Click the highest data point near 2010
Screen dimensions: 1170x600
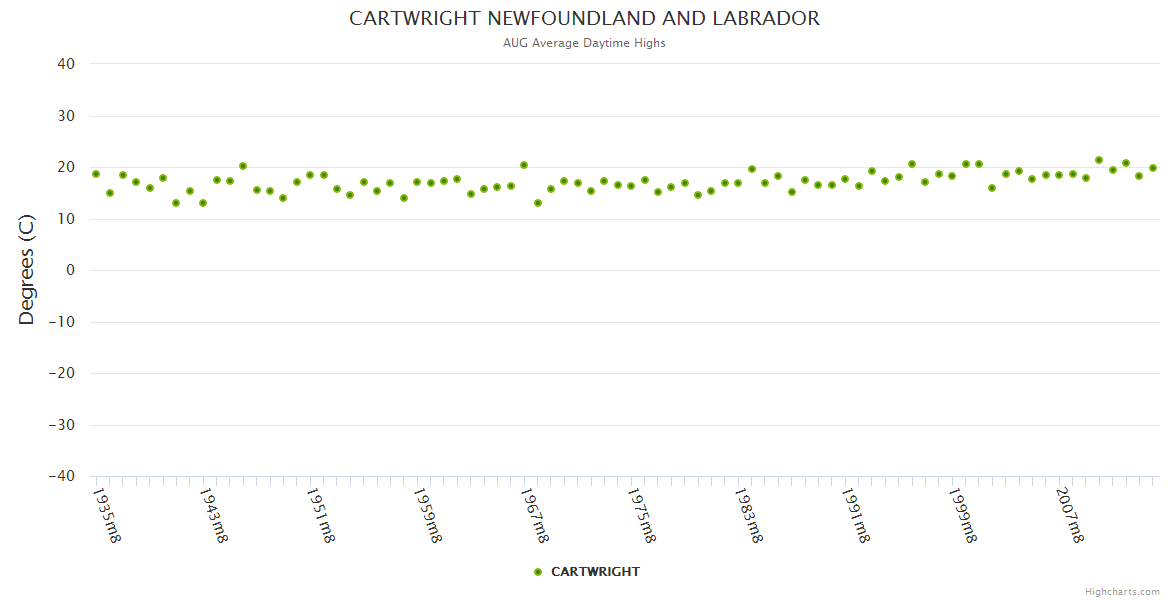[1099, 160]
